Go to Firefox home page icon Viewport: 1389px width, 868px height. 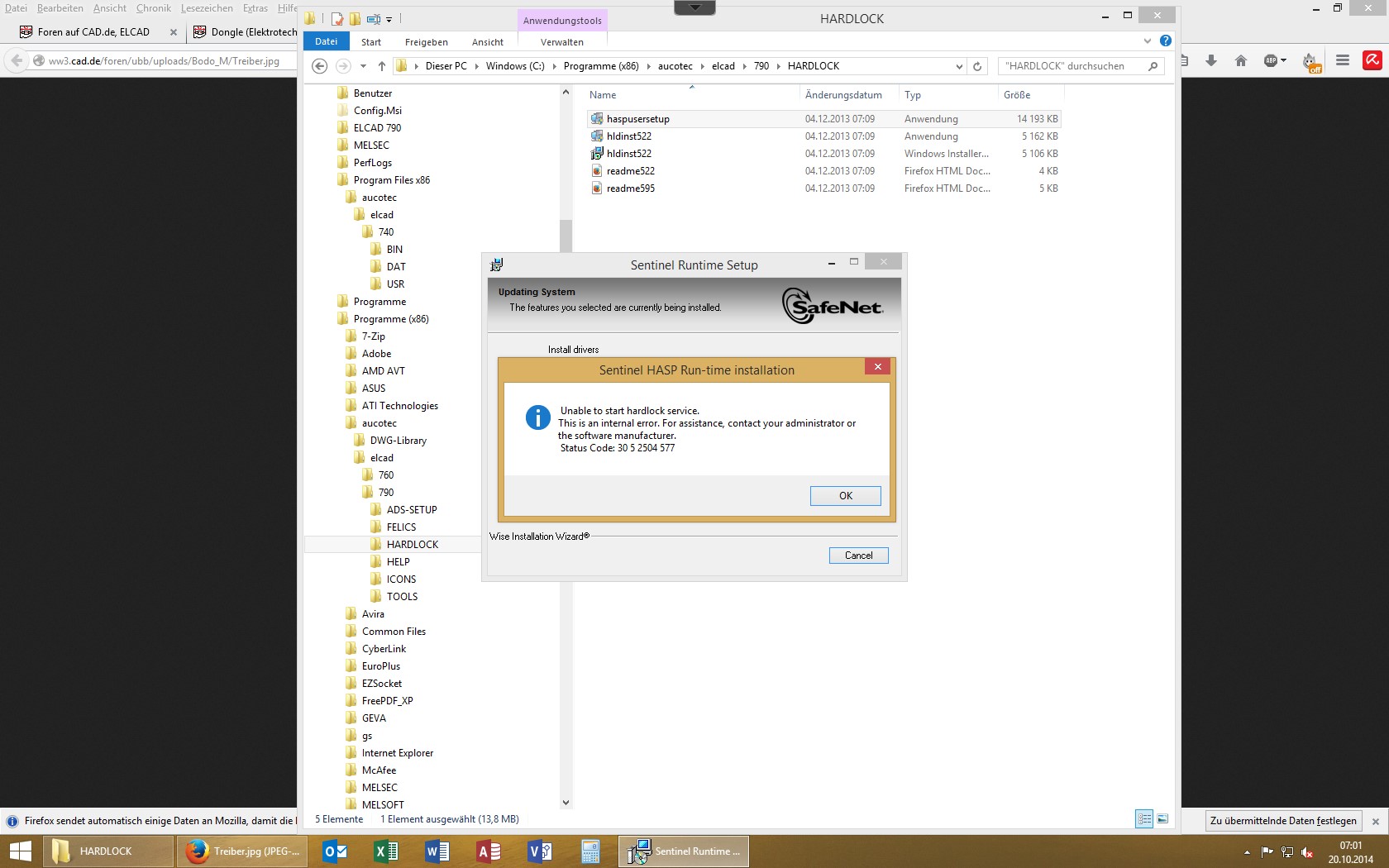(1241, 60)
